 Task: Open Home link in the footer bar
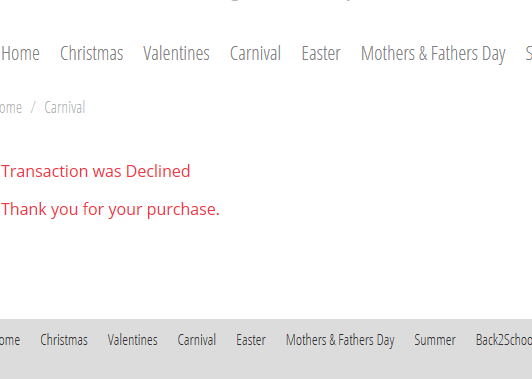click(x=10, y=340)
